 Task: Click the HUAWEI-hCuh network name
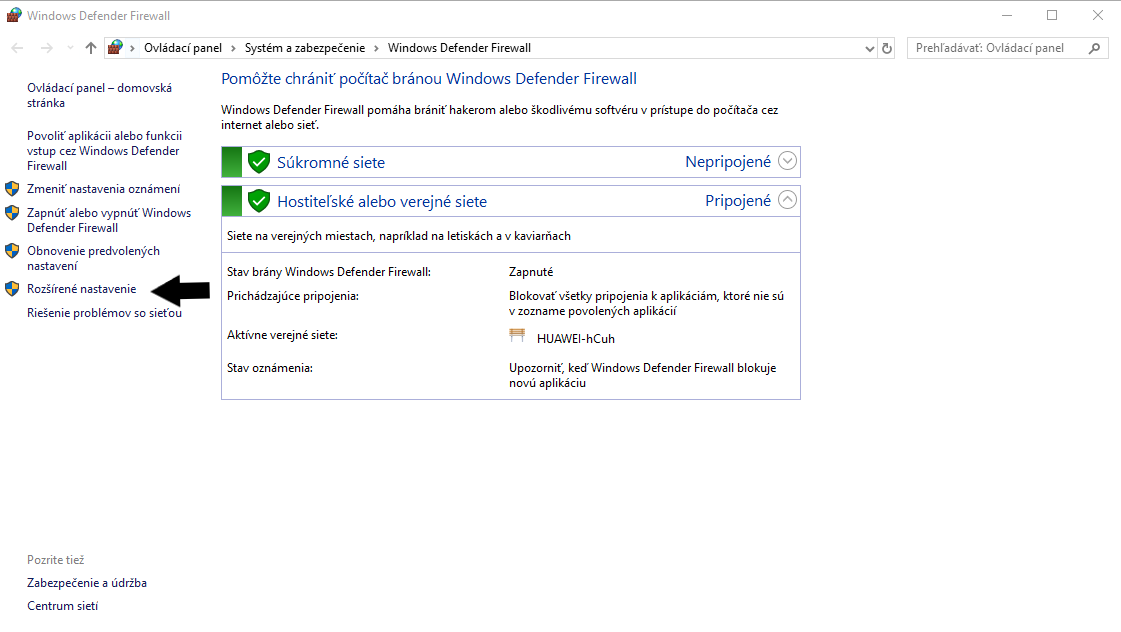pos(576,339)
